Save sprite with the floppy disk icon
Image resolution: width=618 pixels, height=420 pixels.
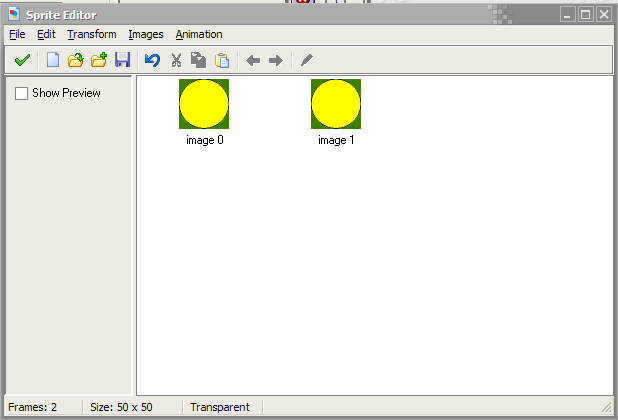(x=123, y=60)
